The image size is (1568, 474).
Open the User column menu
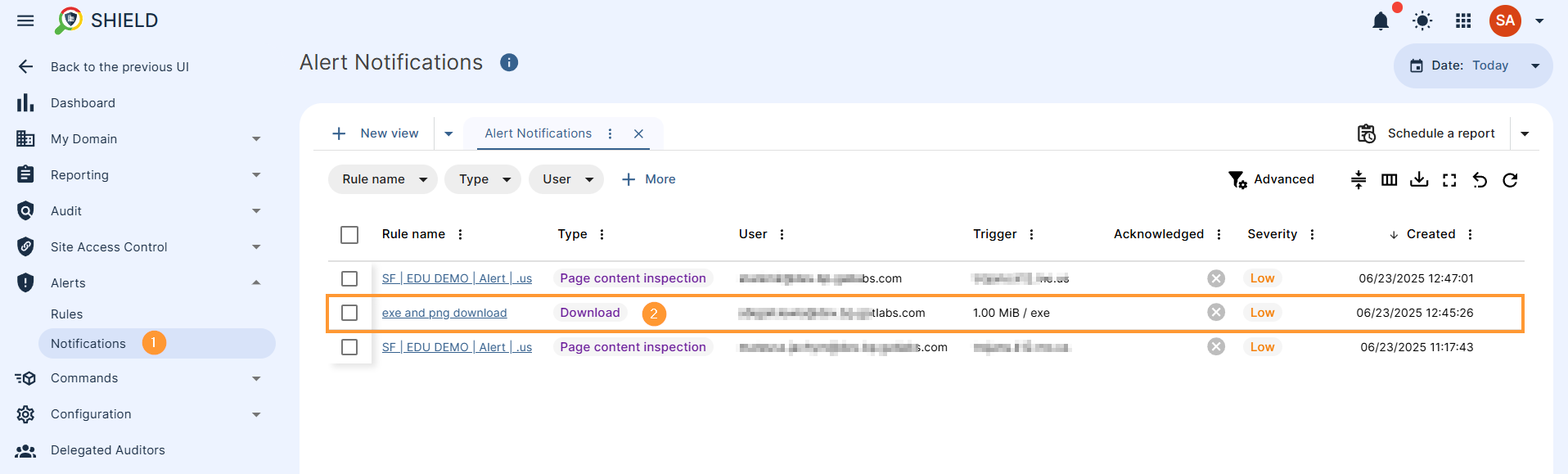click(782, 234)
